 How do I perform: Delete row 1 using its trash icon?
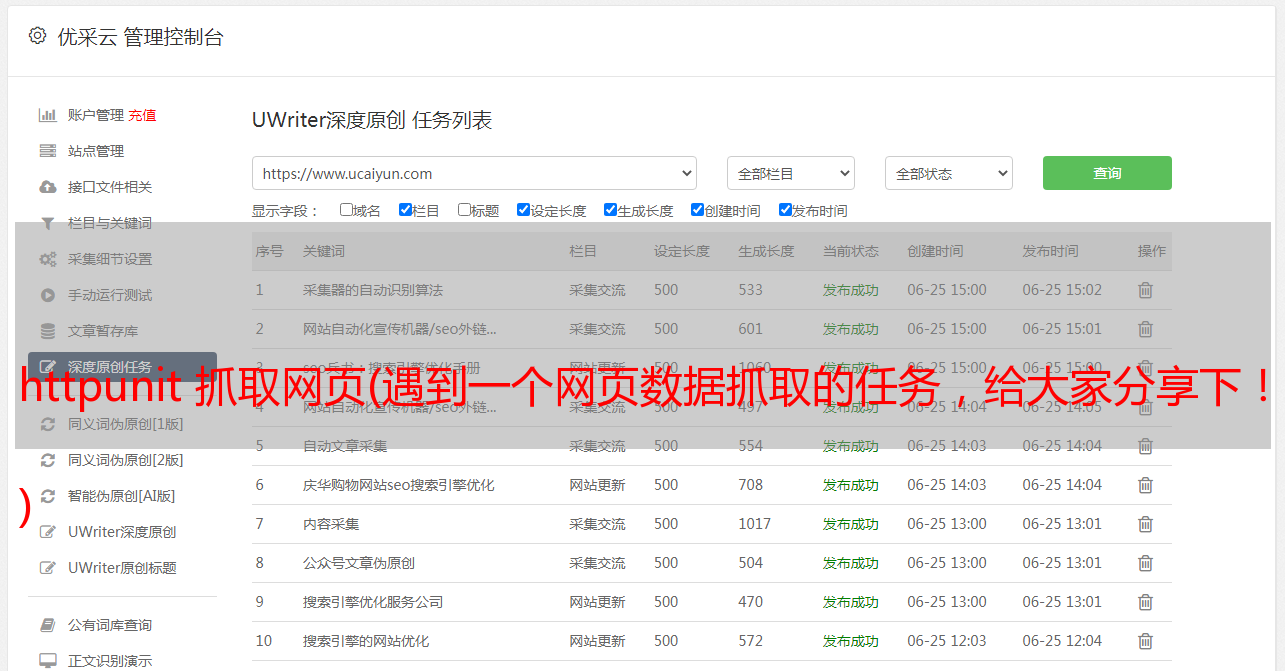point(1145,290)
